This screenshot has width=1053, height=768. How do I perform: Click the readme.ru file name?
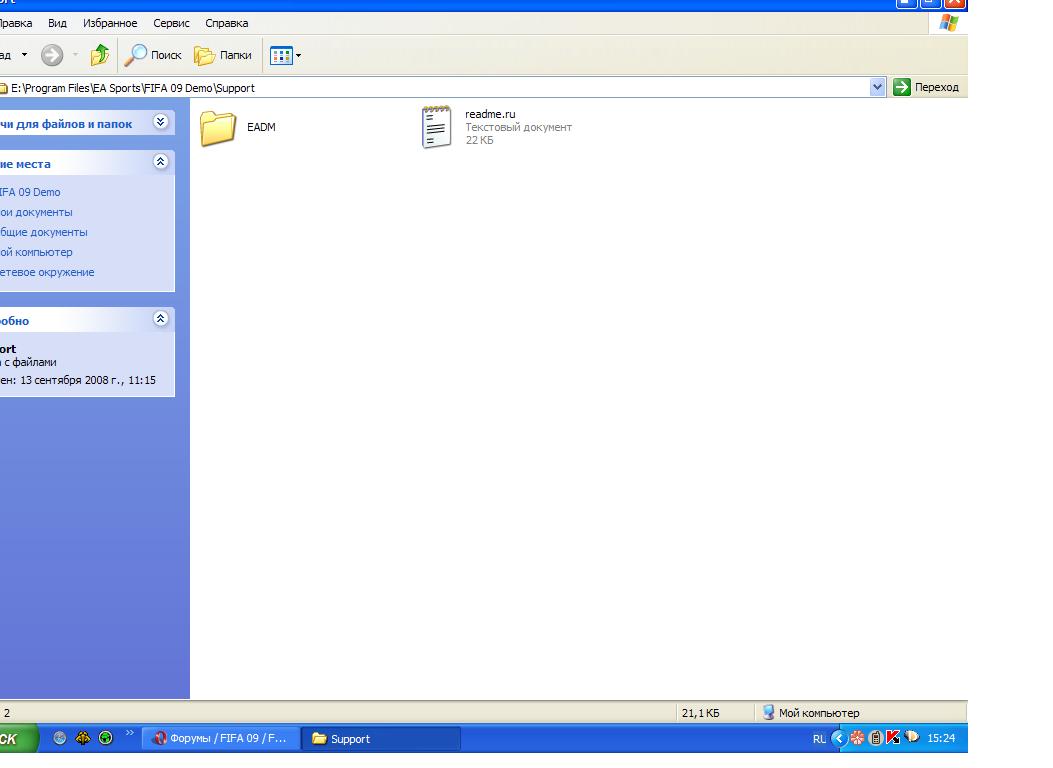tap(490, 114)
